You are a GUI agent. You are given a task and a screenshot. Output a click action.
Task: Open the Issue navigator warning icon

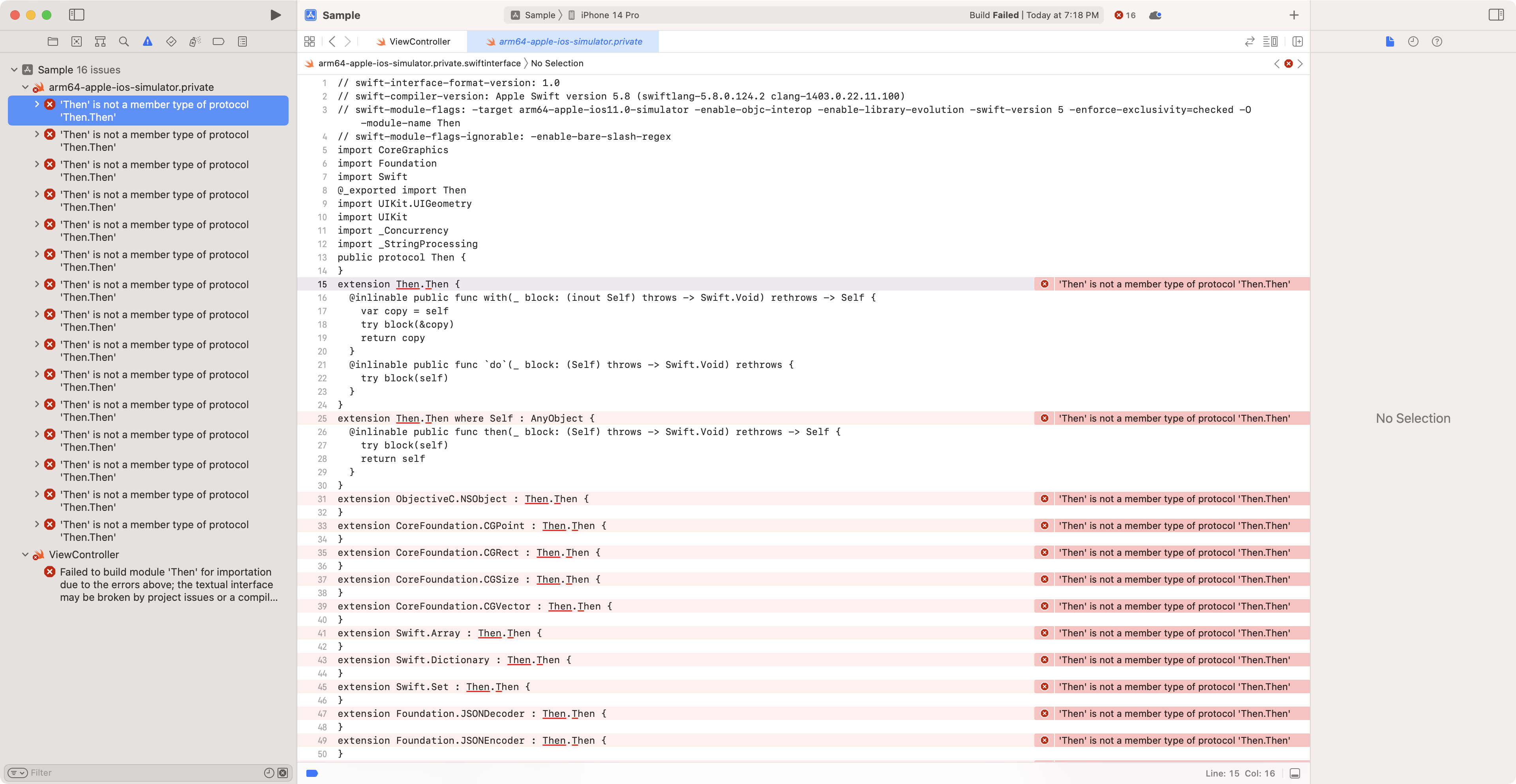coord(147,41)
